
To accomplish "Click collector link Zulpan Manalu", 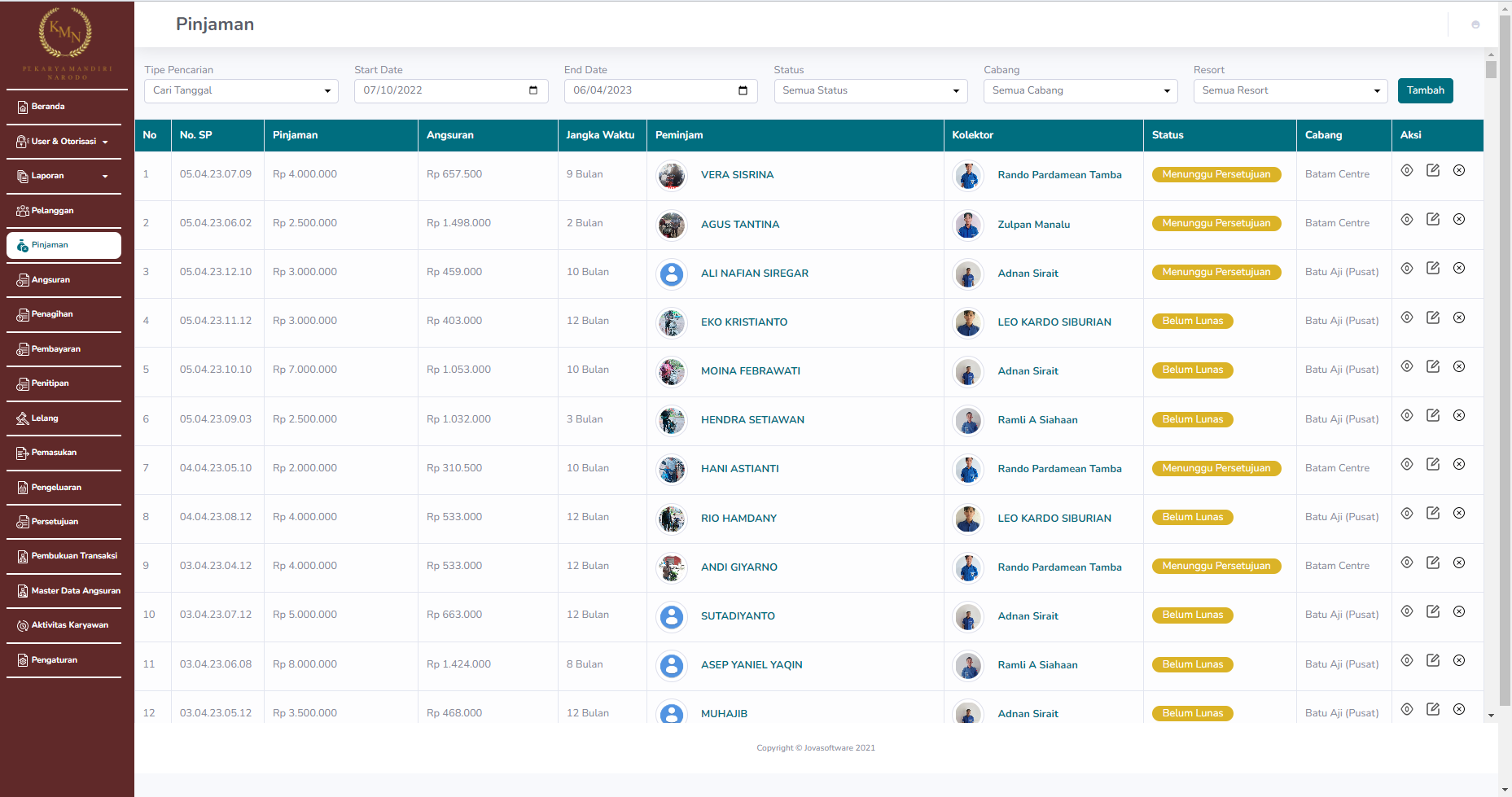I will click(1033, 225).
